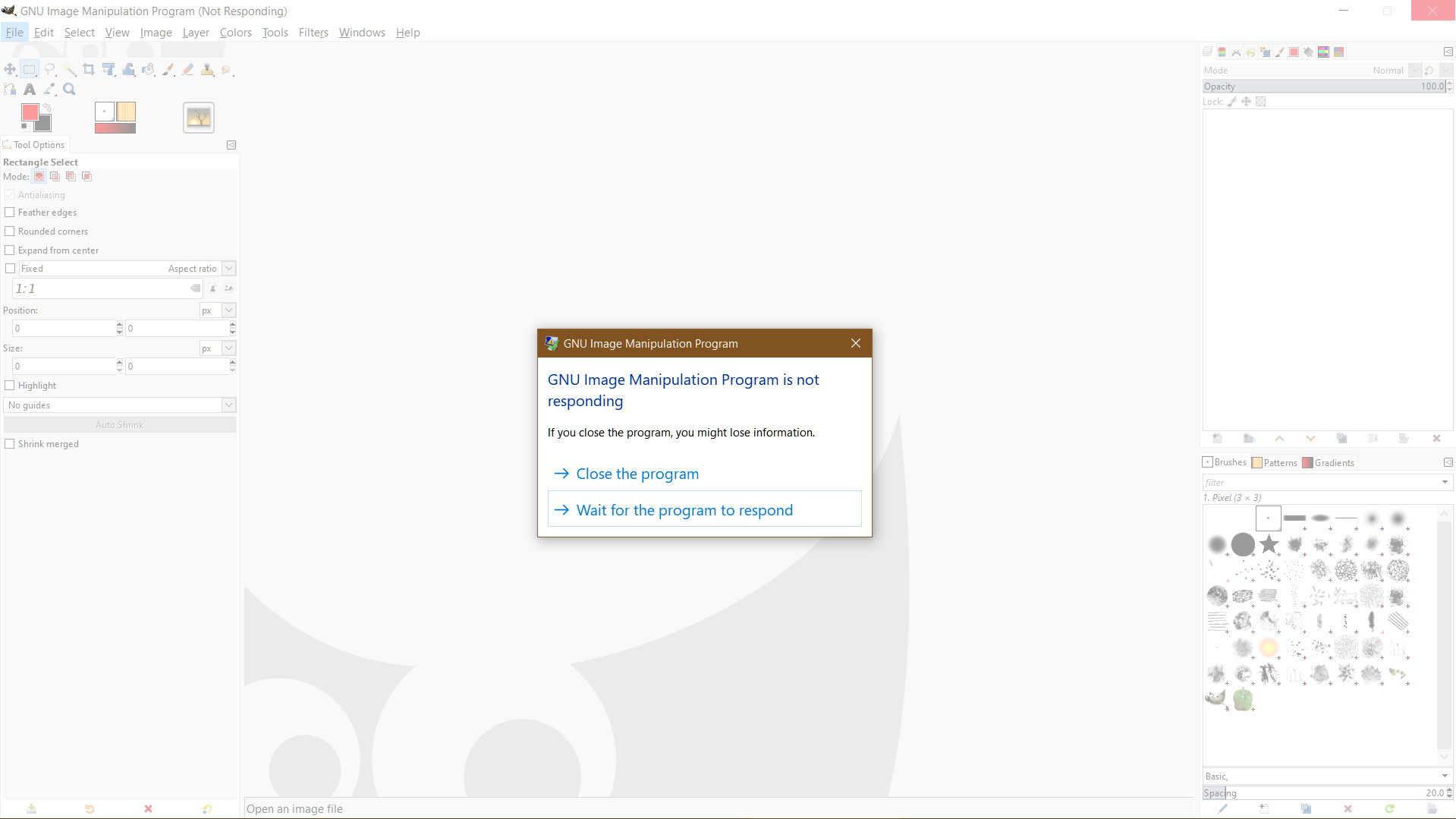Open the Colors menu
This screenshot has height=819, width=1456.
235,33
